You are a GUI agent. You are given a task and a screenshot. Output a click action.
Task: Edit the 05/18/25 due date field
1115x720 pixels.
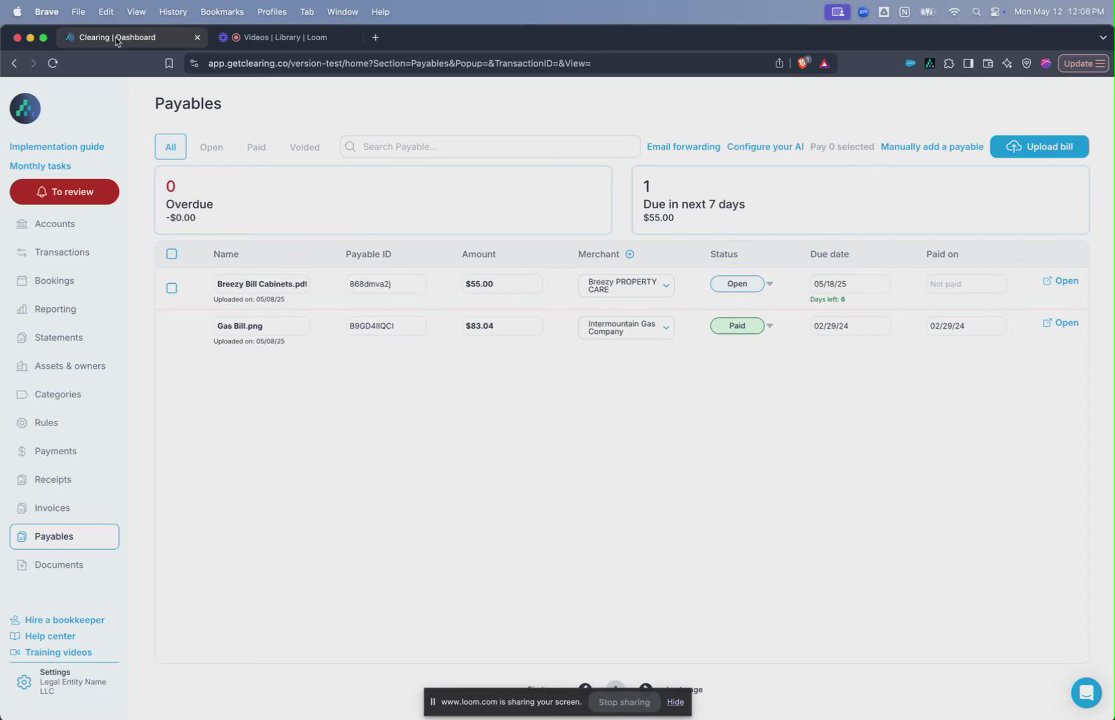pos(849,284)
